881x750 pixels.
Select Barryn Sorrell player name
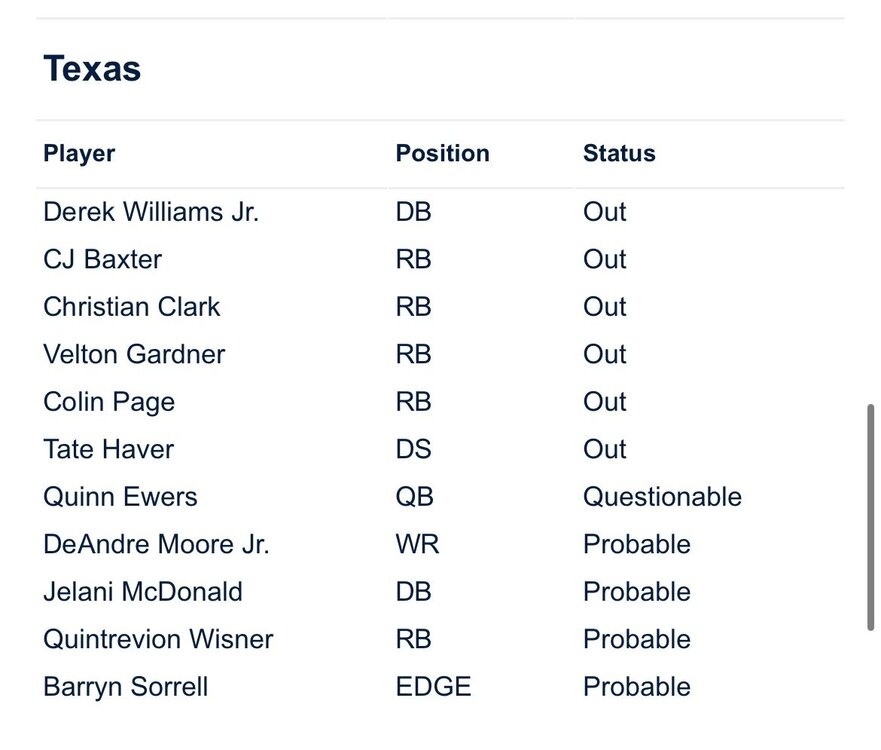coord(126,687)
